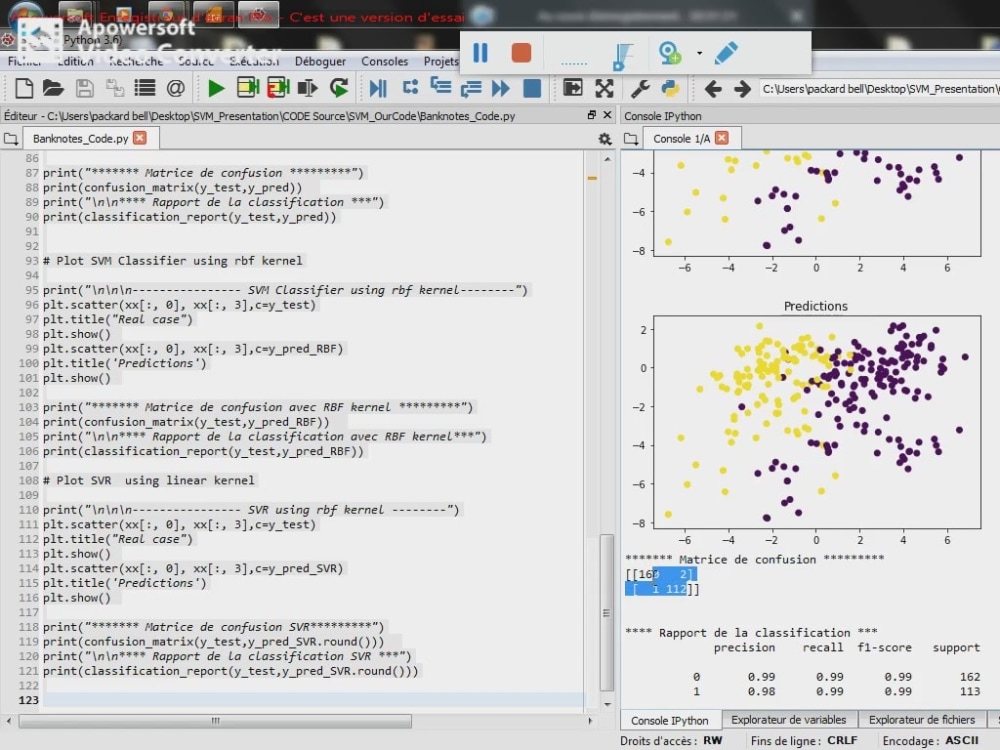Open preferences with the wrench icon
The width and height of the screenshot is (1000, 750).
640,88
